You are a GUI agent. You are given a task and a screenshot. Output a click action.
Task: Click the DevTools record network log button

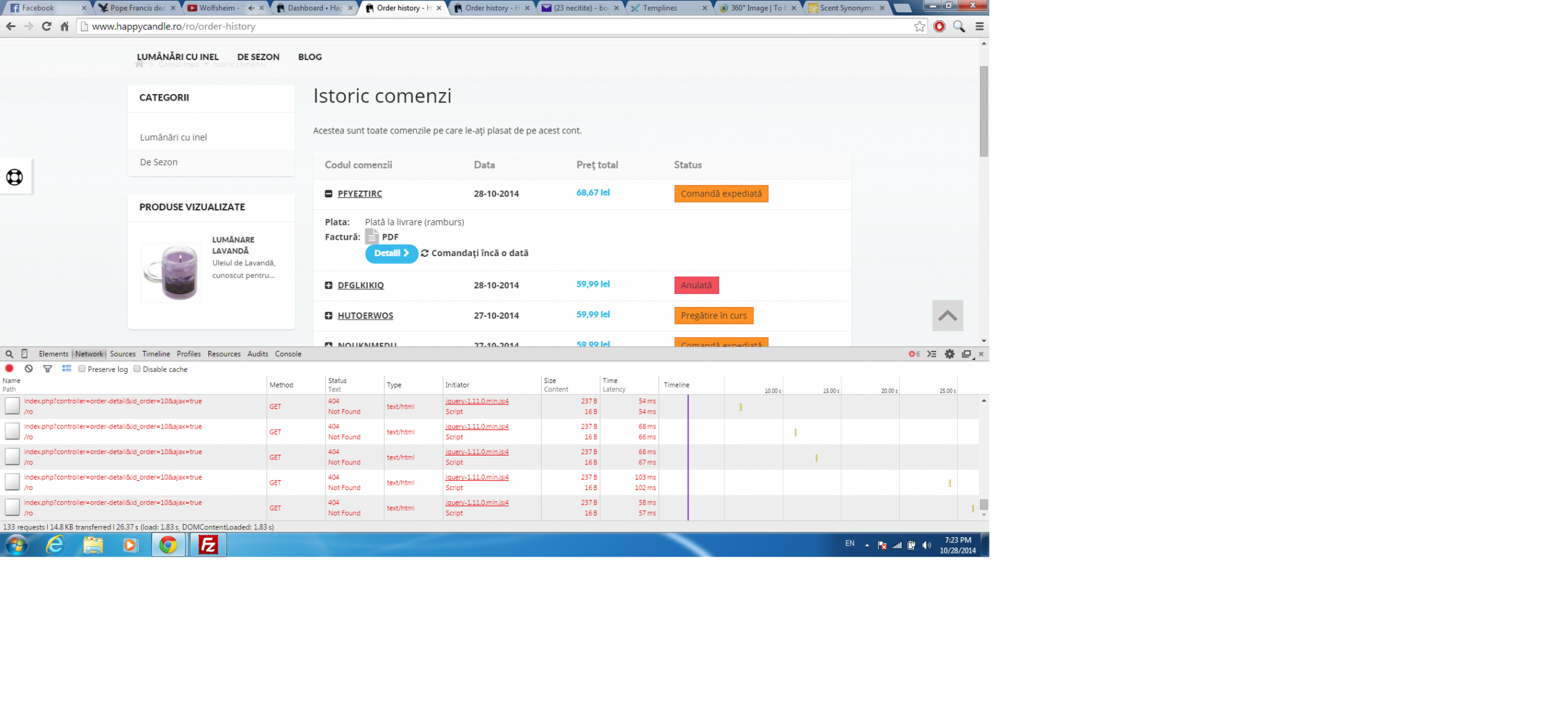coord(9,369)
